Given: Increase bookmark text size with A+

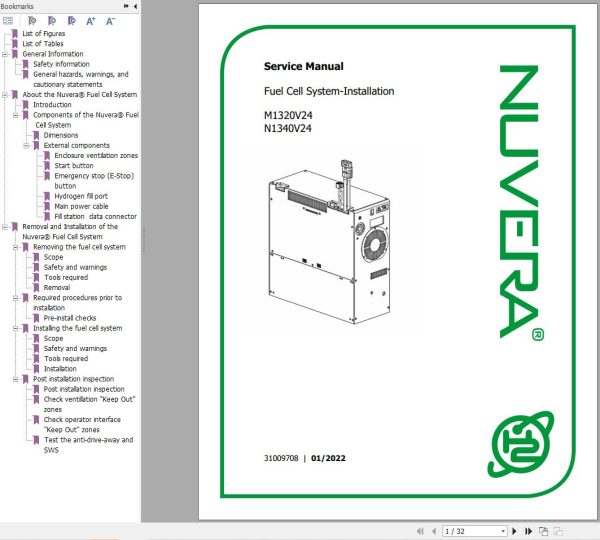Looking at the screenshot, I should (x=91, y=21).
